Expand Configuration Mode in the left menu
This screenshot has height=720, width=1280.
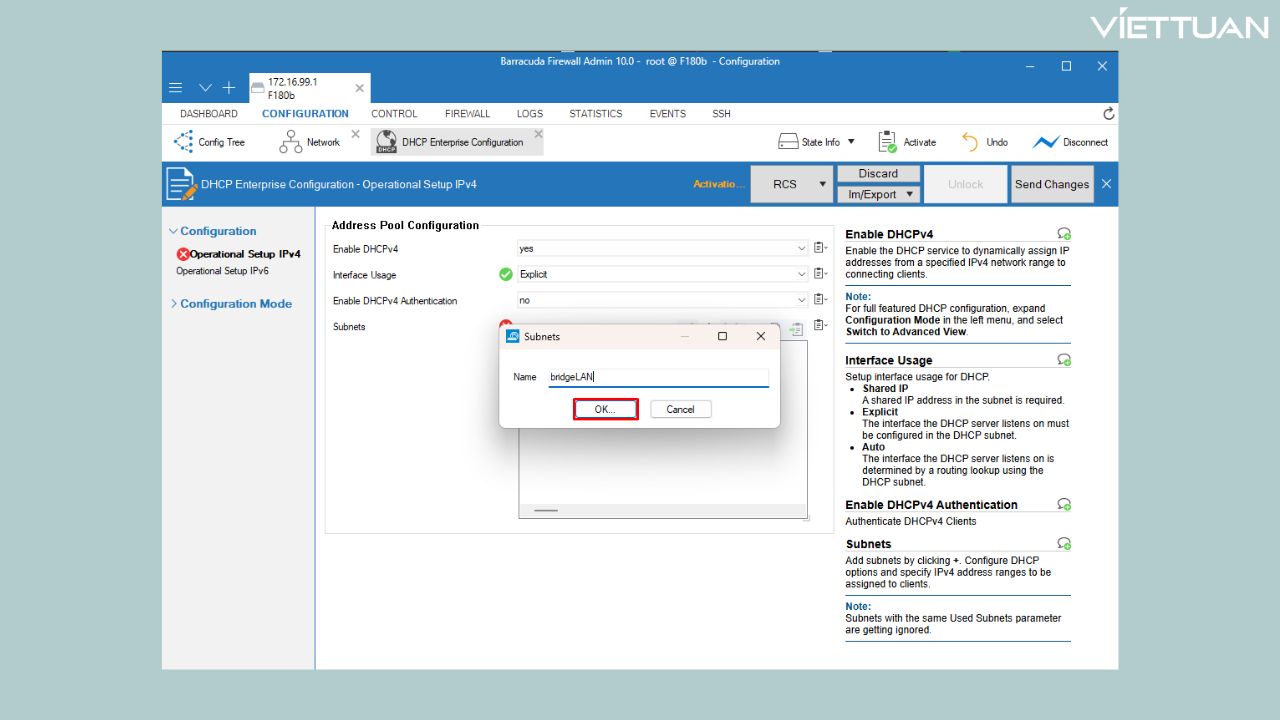[235, 304]
